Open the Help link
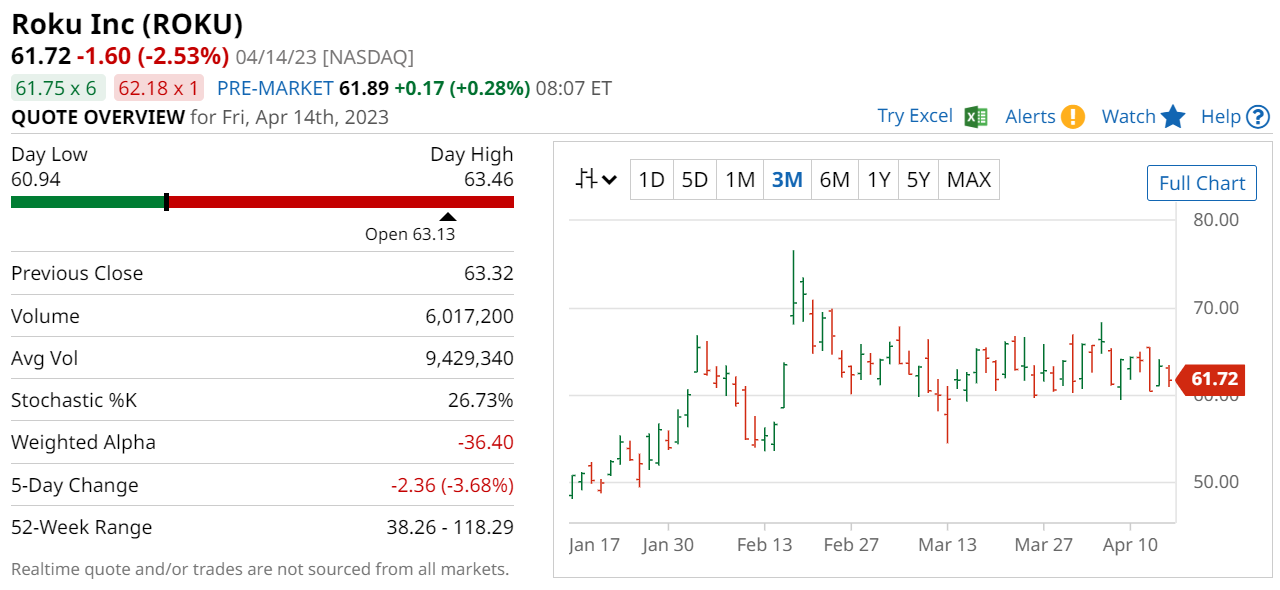This screenshot has width=1280, height=590. coord(1220,117)
